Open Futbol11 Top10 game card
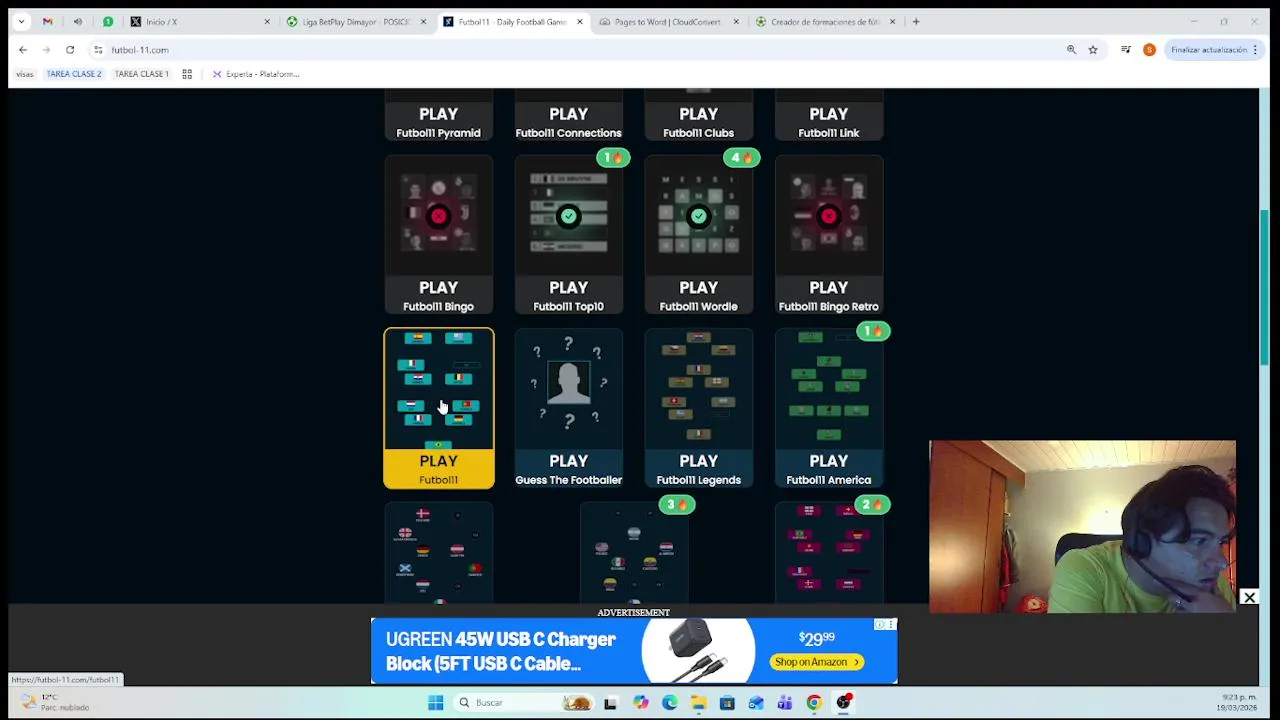Viewport: 1280px width, 720px height. pyautogui.click(x=568, y=235)
